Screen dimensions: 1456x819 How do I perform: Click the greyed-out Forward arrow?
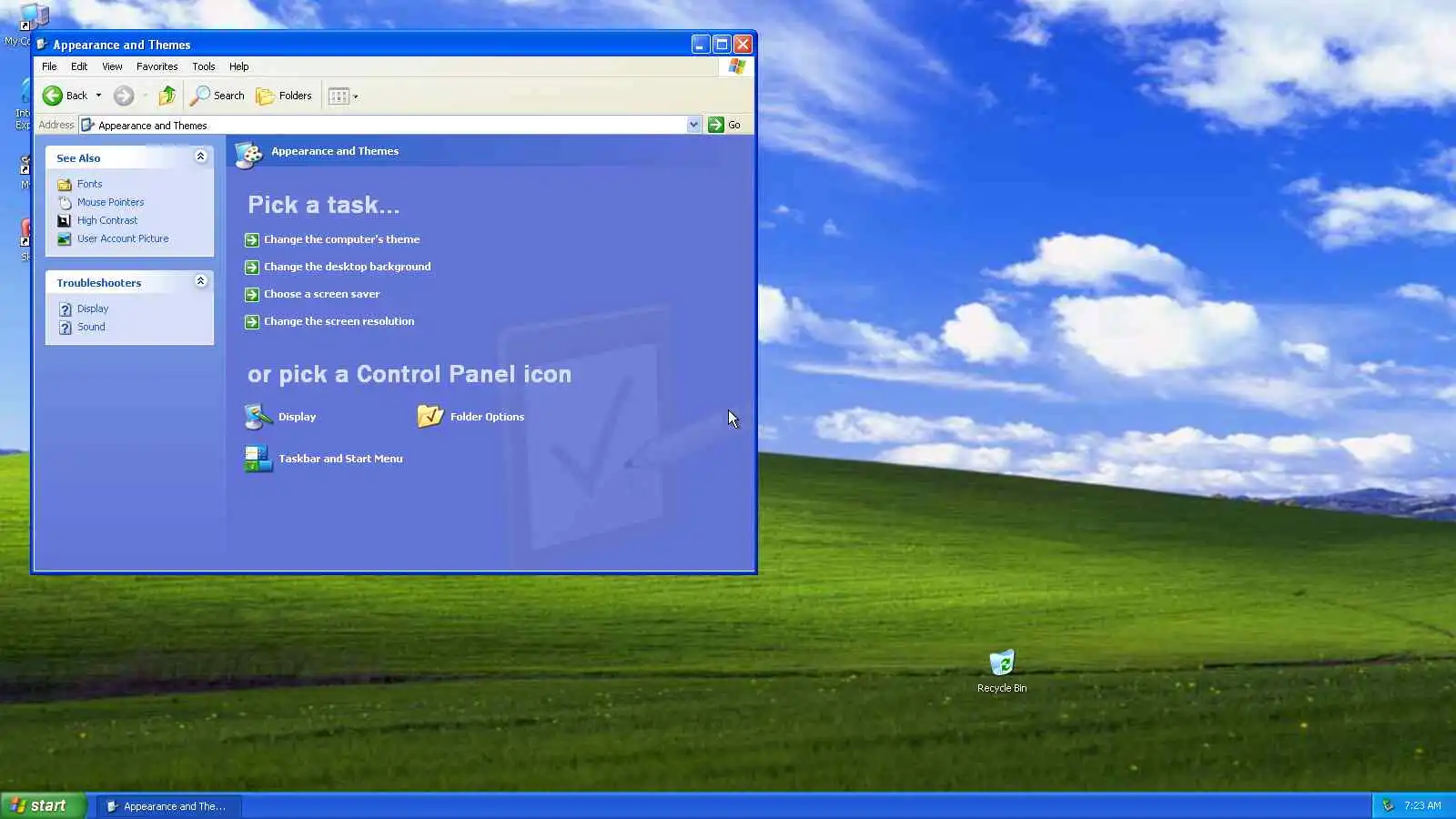click(x=124, y=96)
